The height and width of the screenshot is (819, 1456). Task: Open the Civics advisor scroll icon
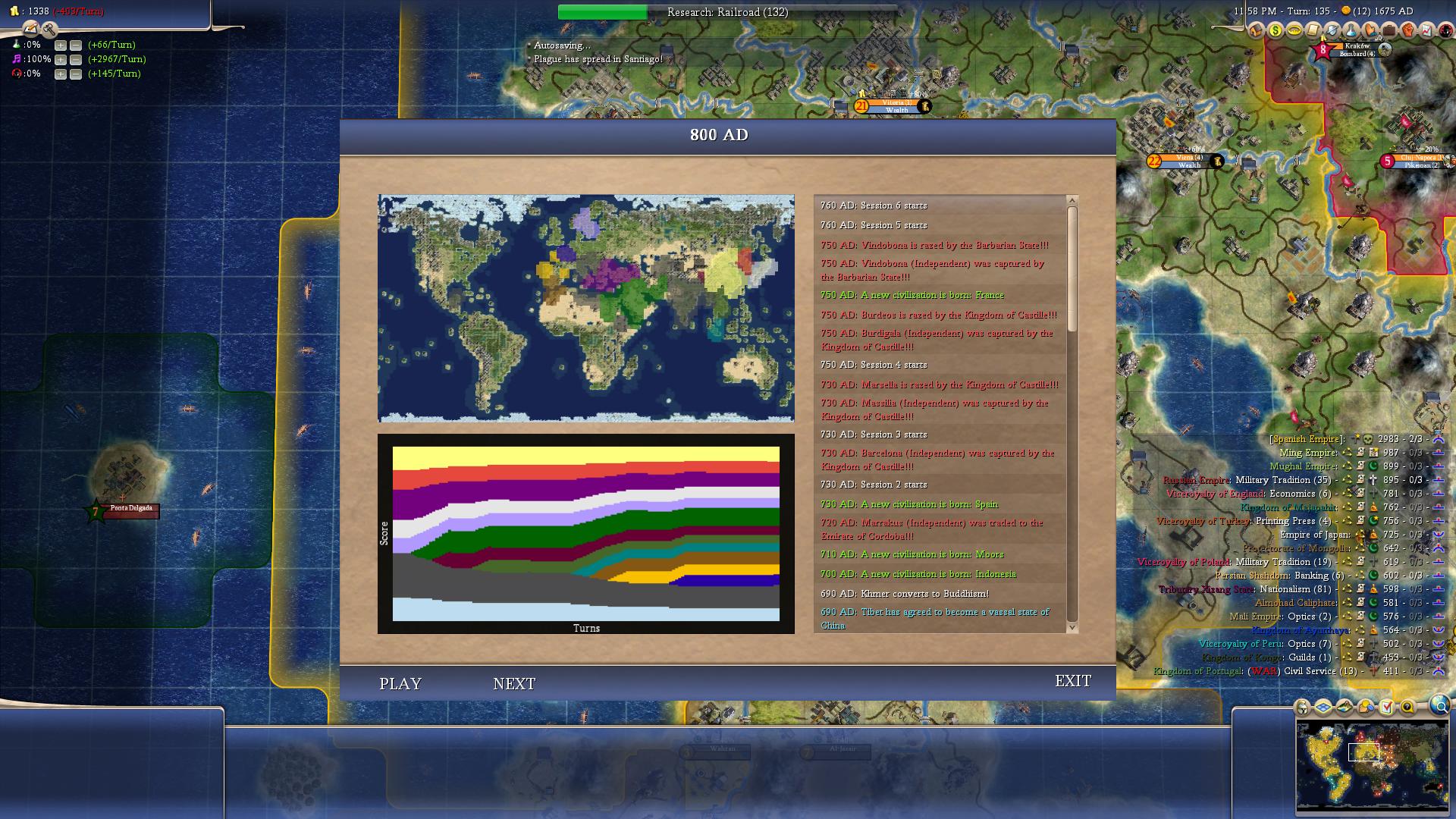point(1313,30)
